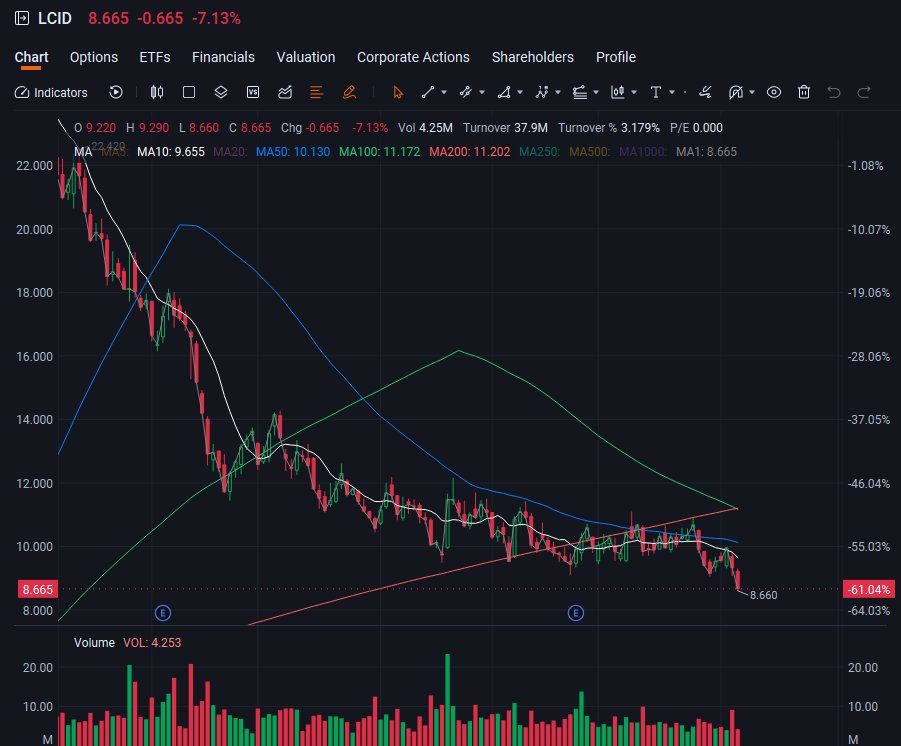The image size is (901, 746).
Task: Expand the magnet snap dropdown arrow
Action: [x=752, y=92]
